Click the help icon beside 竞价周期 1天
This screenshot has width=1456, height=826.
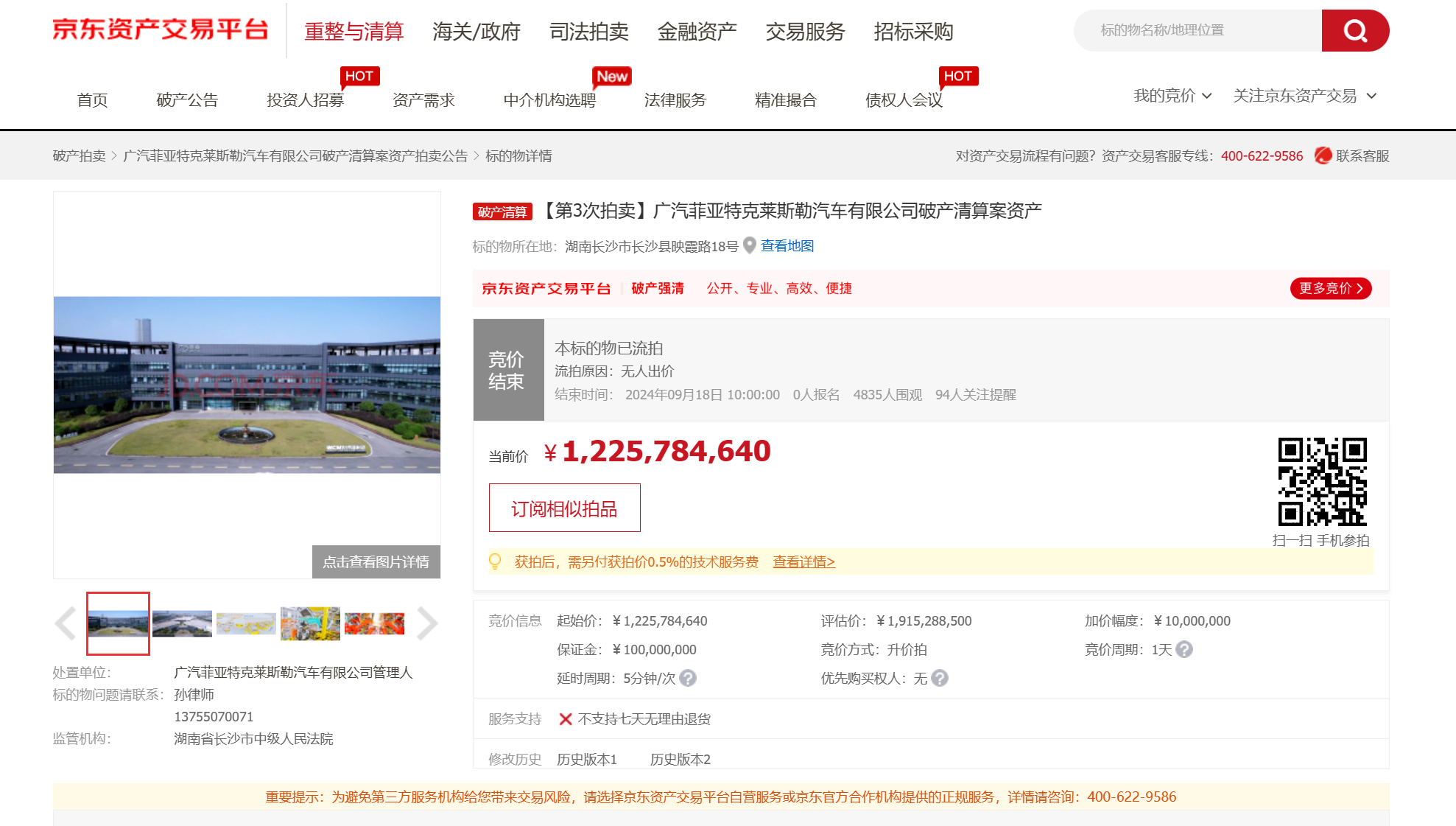[x=1184, y=649]
